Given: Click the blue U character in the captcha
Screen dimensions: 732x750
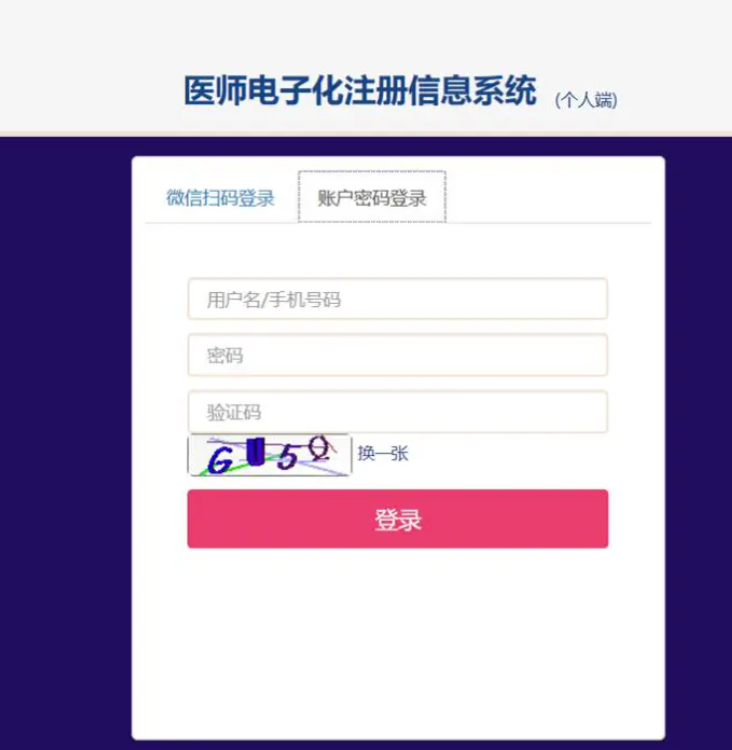Looking at the screenshot, I should [256, 451].
